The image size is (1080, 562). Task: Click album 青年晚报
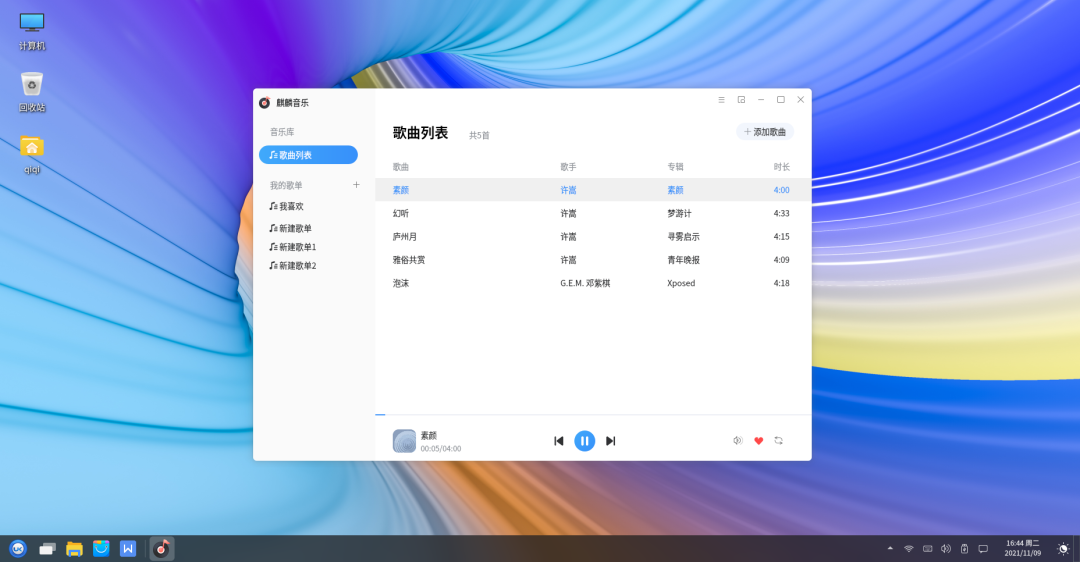[x=683, y=260]
